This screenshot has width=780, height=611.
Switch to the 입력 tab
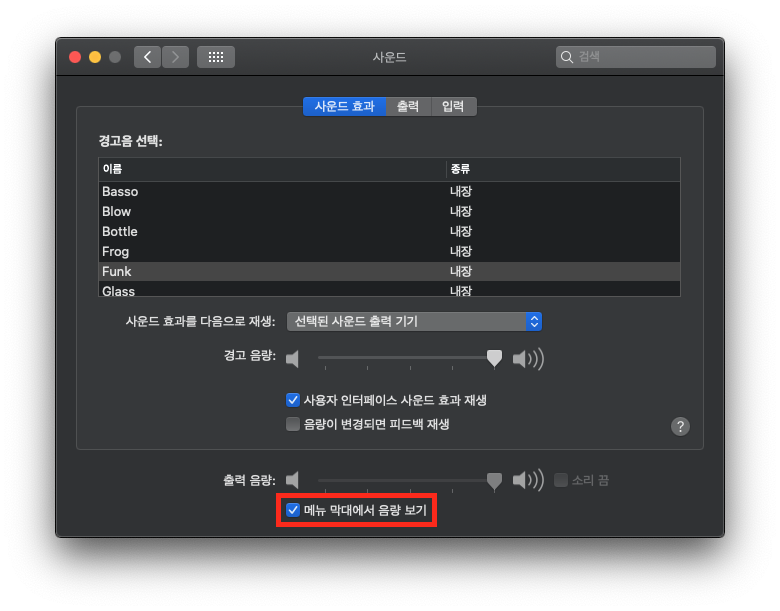(x=453, y=106)
